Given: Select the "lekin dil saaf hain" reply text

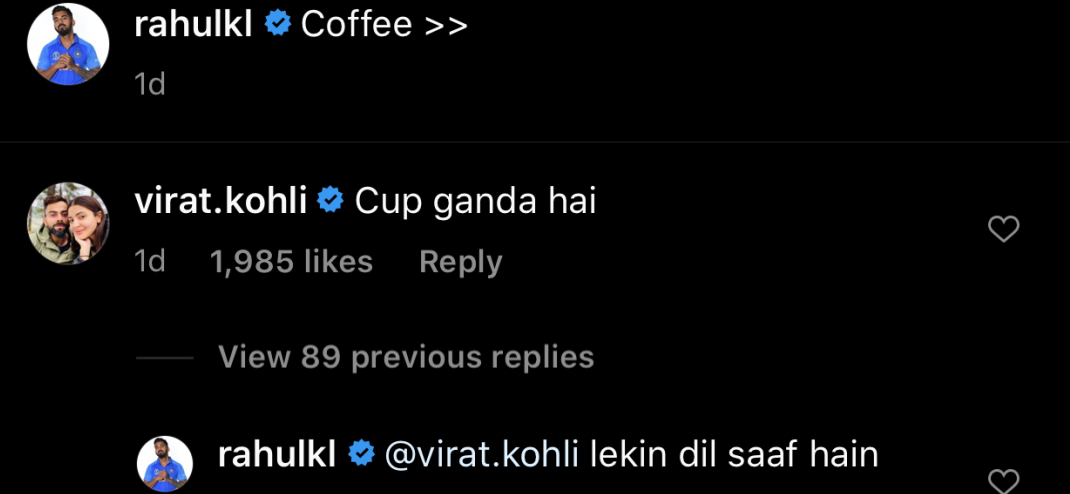Looking at the screenshot, I should (x=734, y=455).
